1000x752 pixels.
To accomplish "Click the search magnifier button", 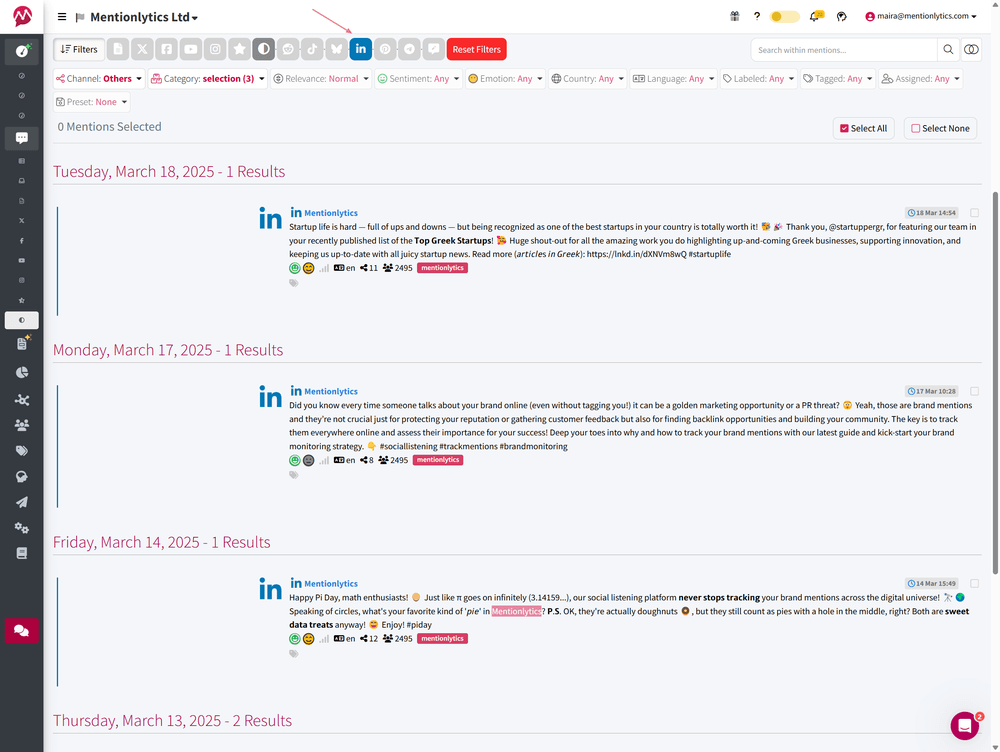I will [x=948, y=50].
